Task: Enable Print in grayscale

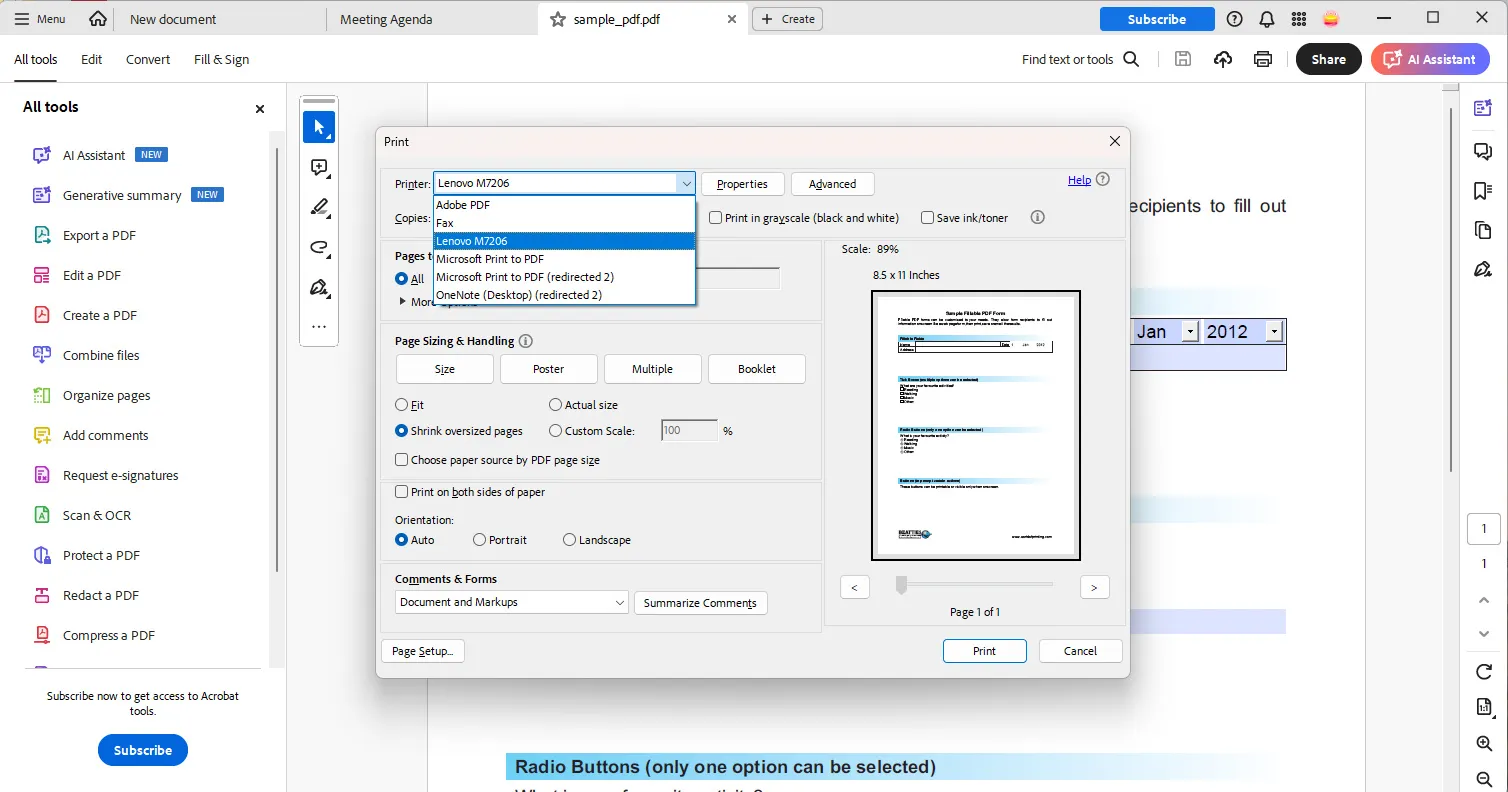Action: 716,217
